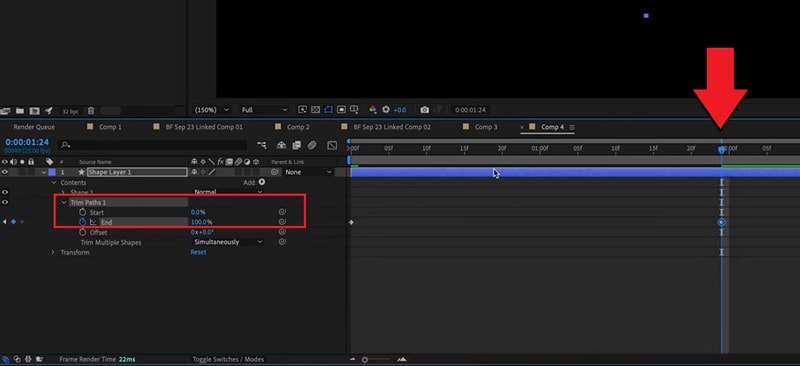The width and height of the screenshot is (800, 366).
Task: Toggle keyframe diamond in End row's navigator
Action: [13, 222]
